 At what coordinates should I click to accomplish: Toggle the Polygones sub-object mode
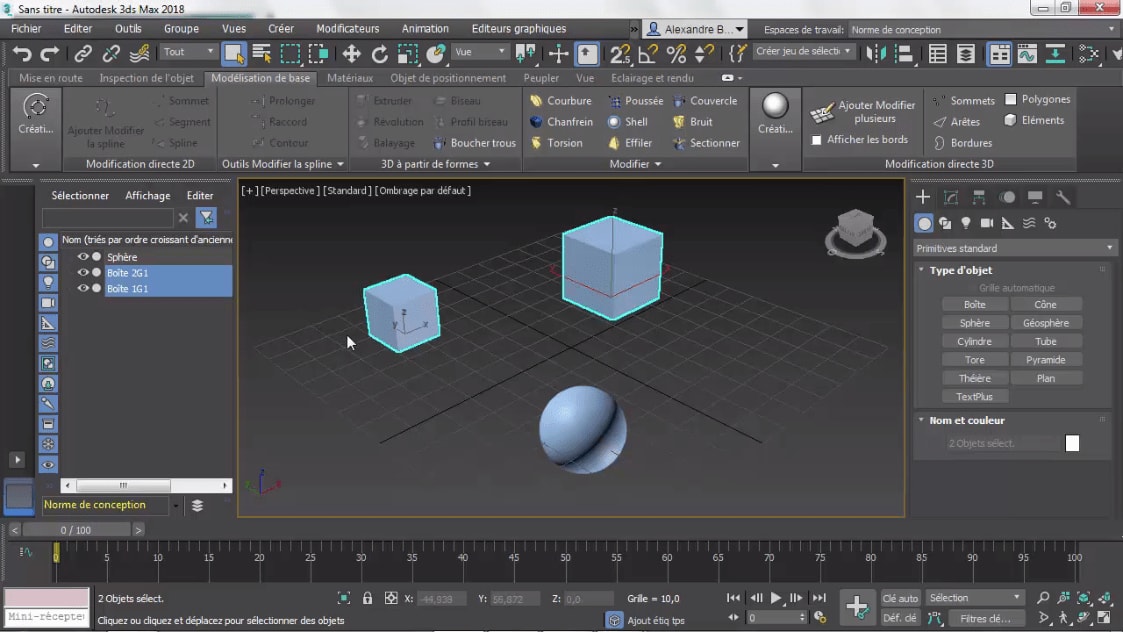point(1038,100)
